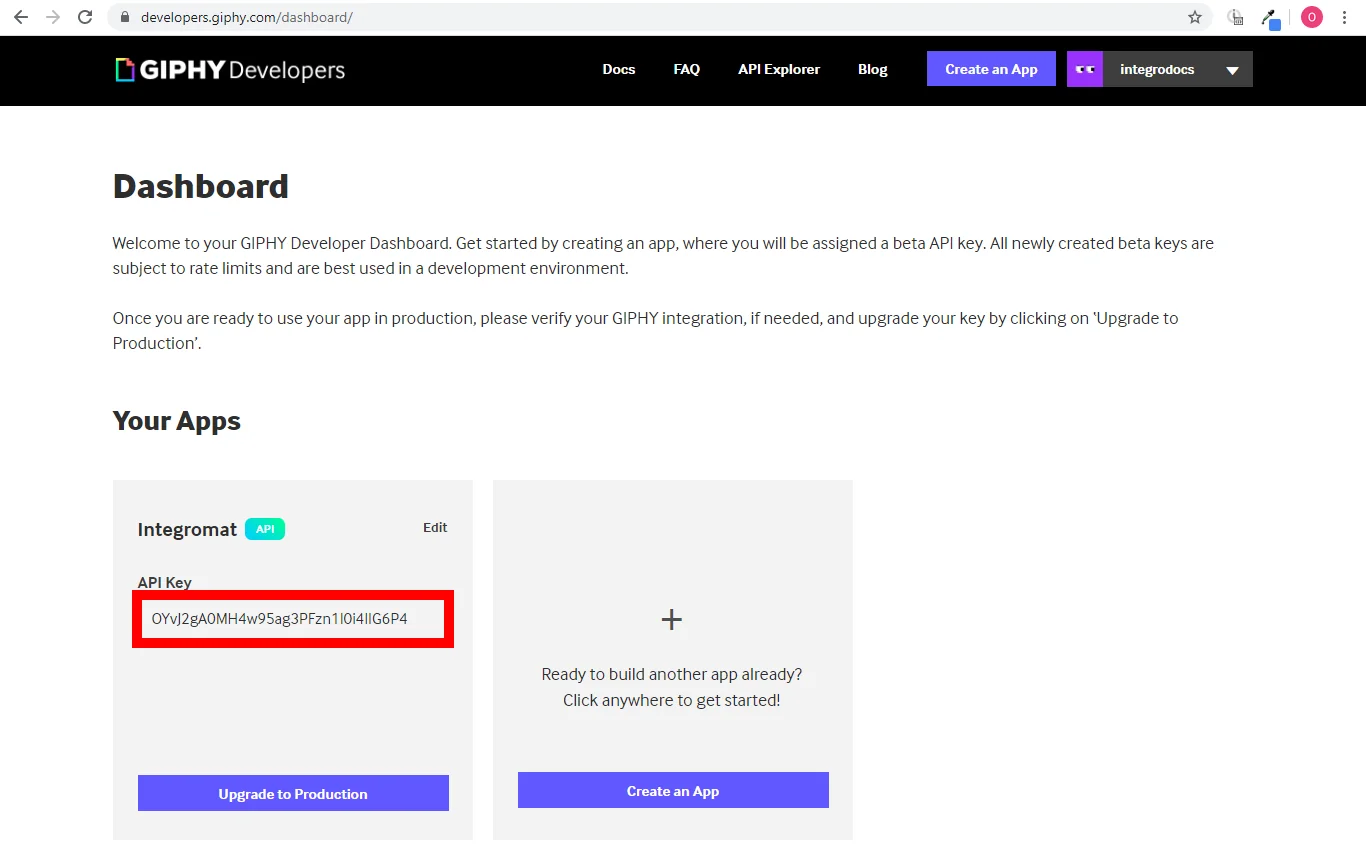Open the FAQ navigation link

point(687,69)
